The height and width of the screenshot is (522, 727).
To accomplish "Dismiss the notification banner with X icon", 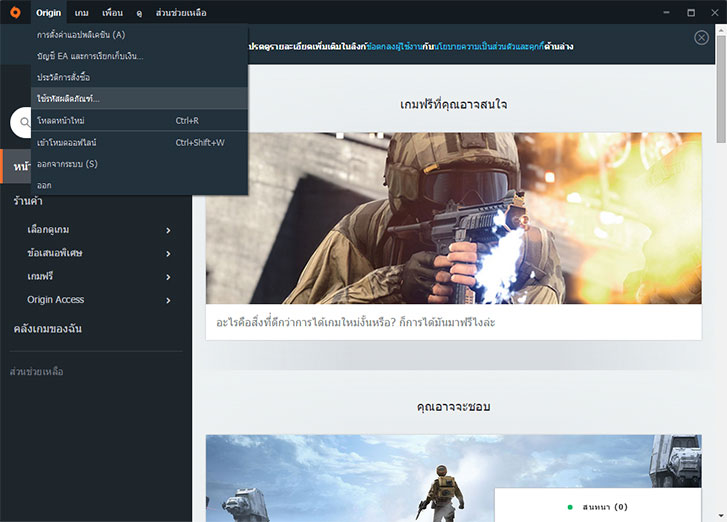I will tap(701, 38).
